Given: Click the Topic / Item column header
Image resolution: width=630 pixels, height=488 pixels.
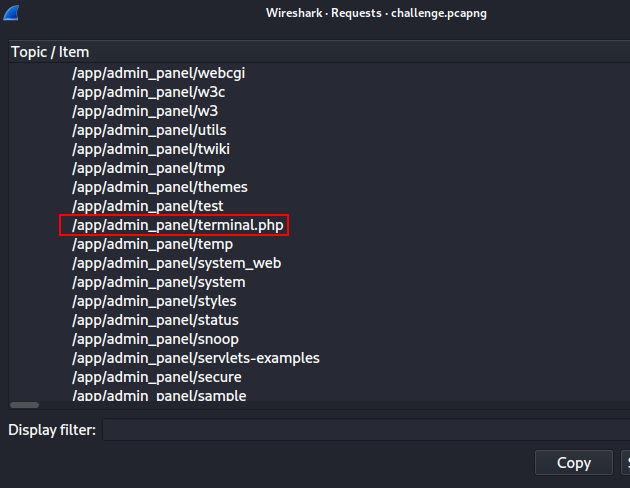Looking at the screenshot, I should pos(57,51).
